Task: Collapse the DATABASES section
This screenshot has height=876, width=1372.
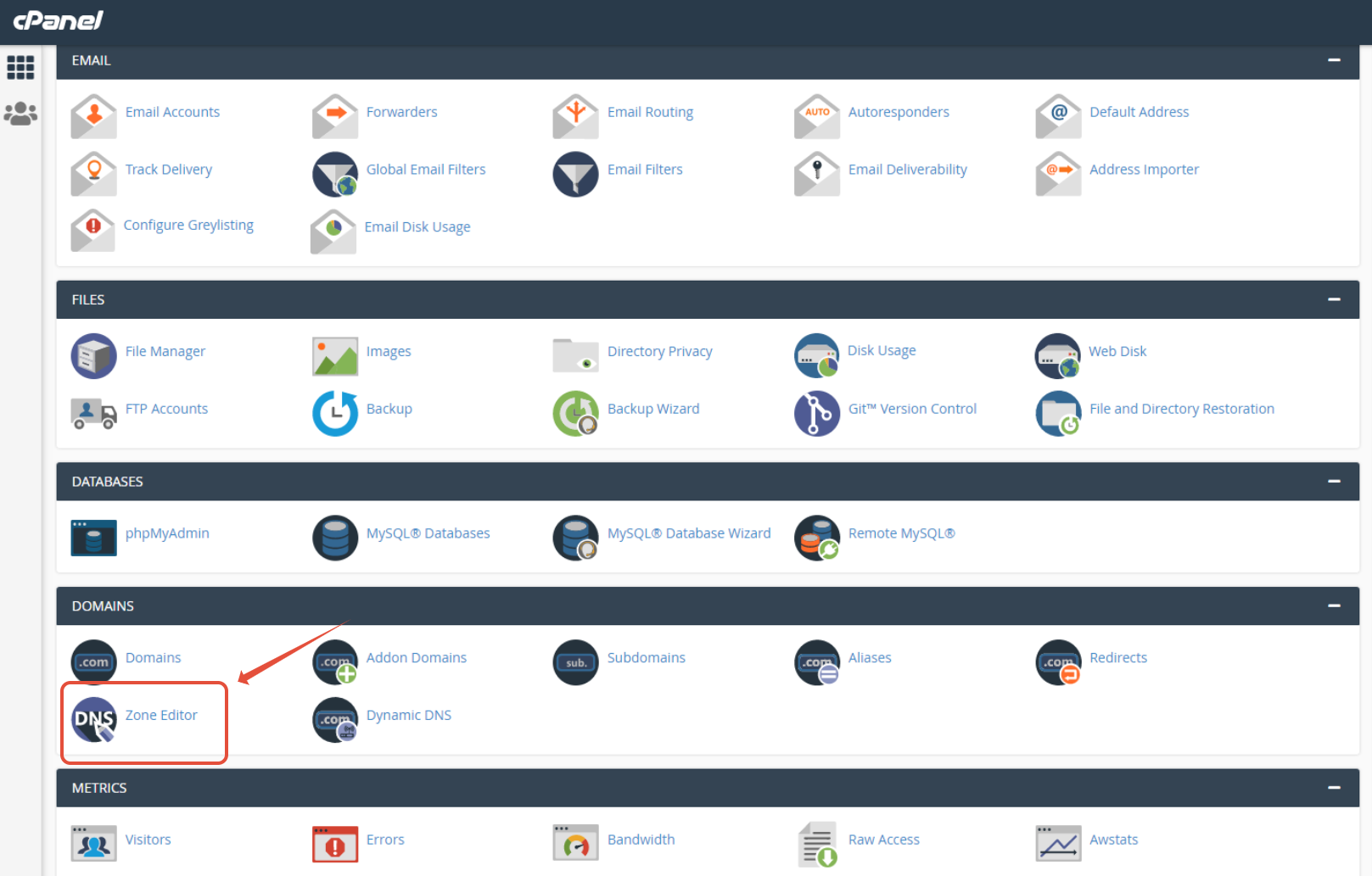Action: 1334,481
